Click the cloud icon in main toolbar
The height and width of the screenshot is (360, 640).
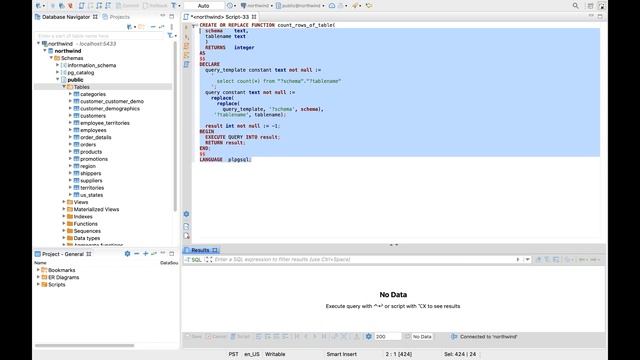click(x=332, y=6)
